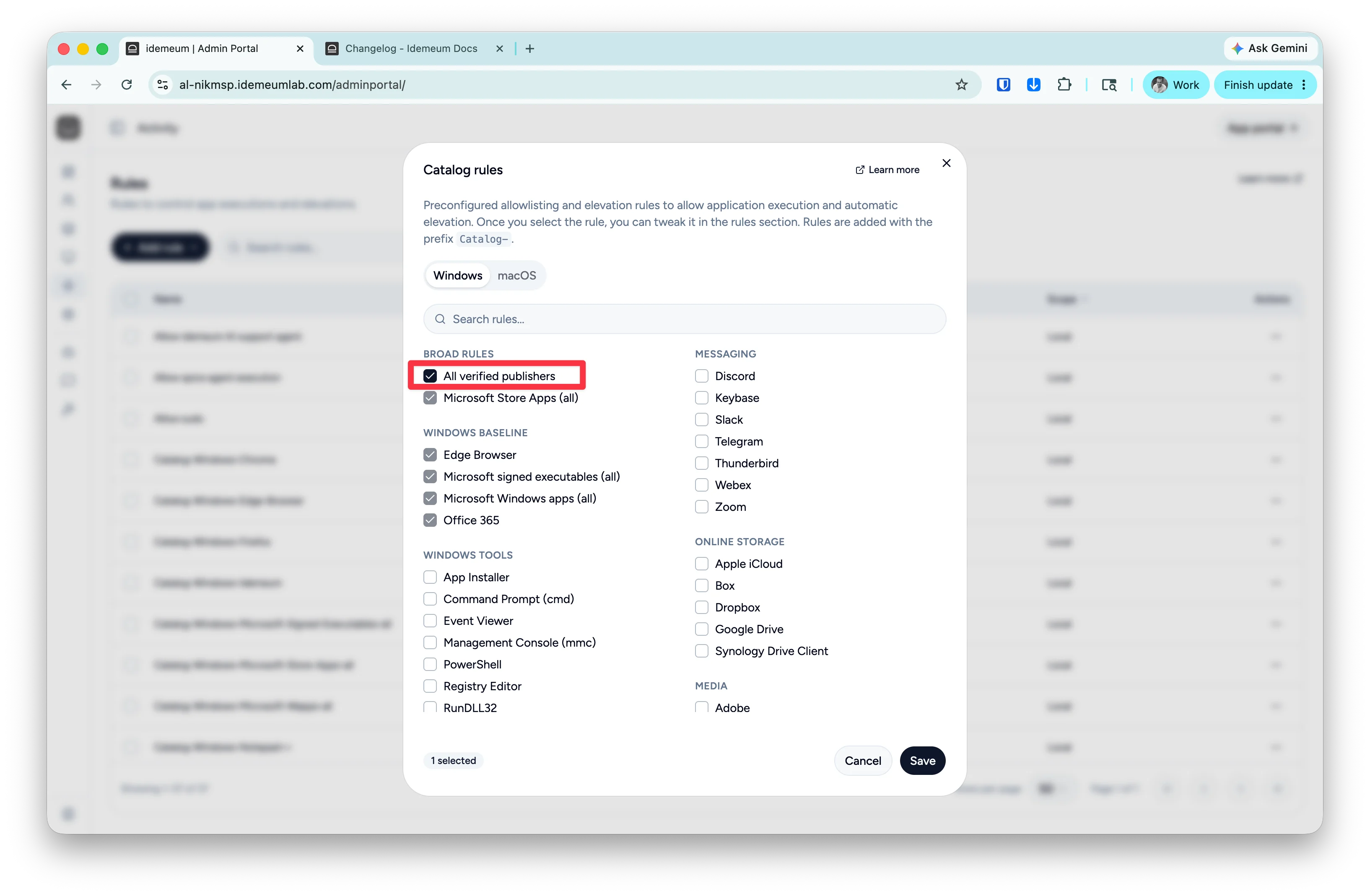Open site information icon in address bar

point(163,85)
